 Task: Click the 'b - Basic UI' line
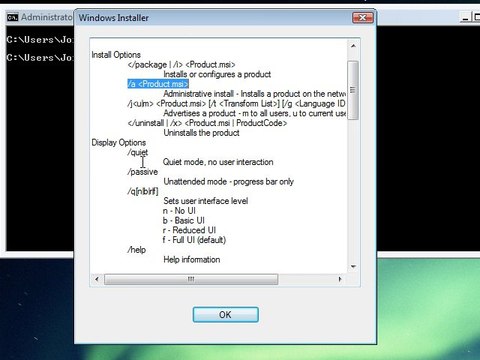click(x=184, y=221)
